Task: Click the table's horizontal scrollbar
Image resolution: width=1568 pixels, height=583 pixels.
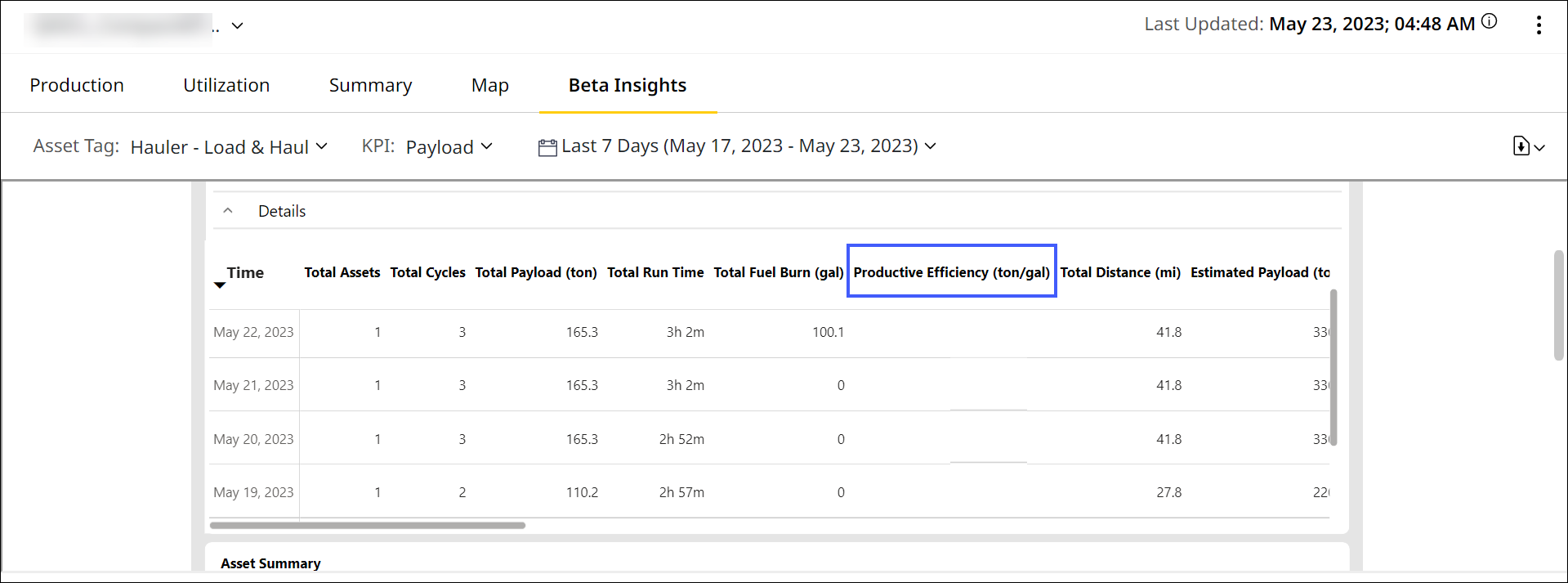Action: click(x=368, y=526)
